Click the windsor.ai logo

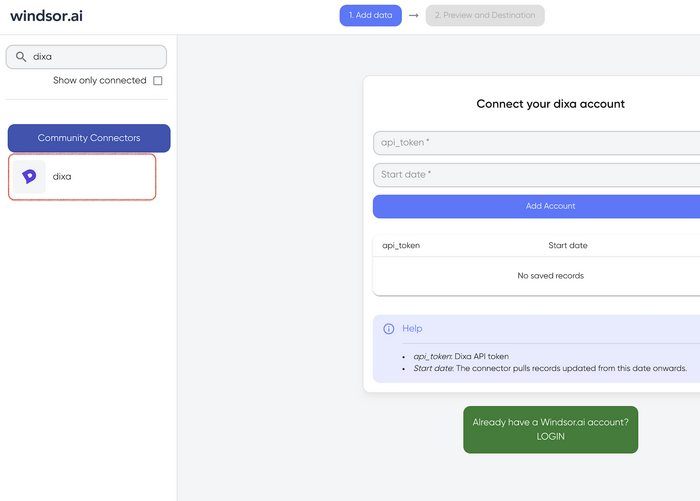point(46,16)
